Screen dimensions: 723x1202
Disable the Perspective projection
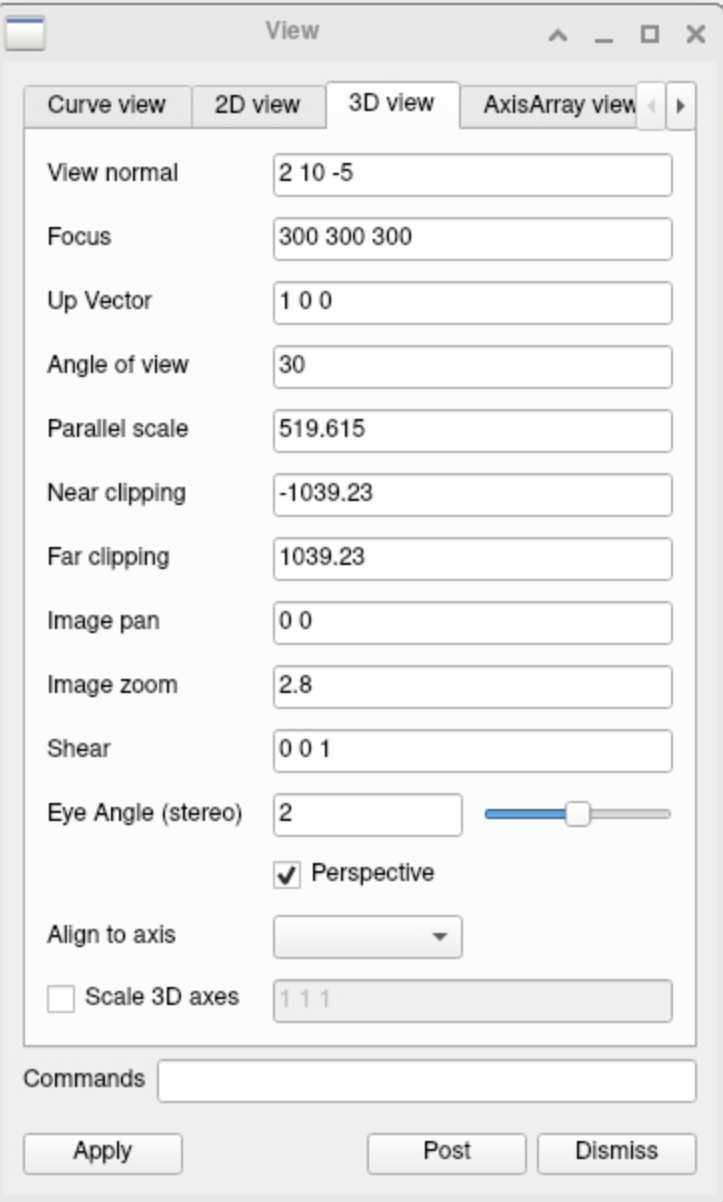coord(289,873)
